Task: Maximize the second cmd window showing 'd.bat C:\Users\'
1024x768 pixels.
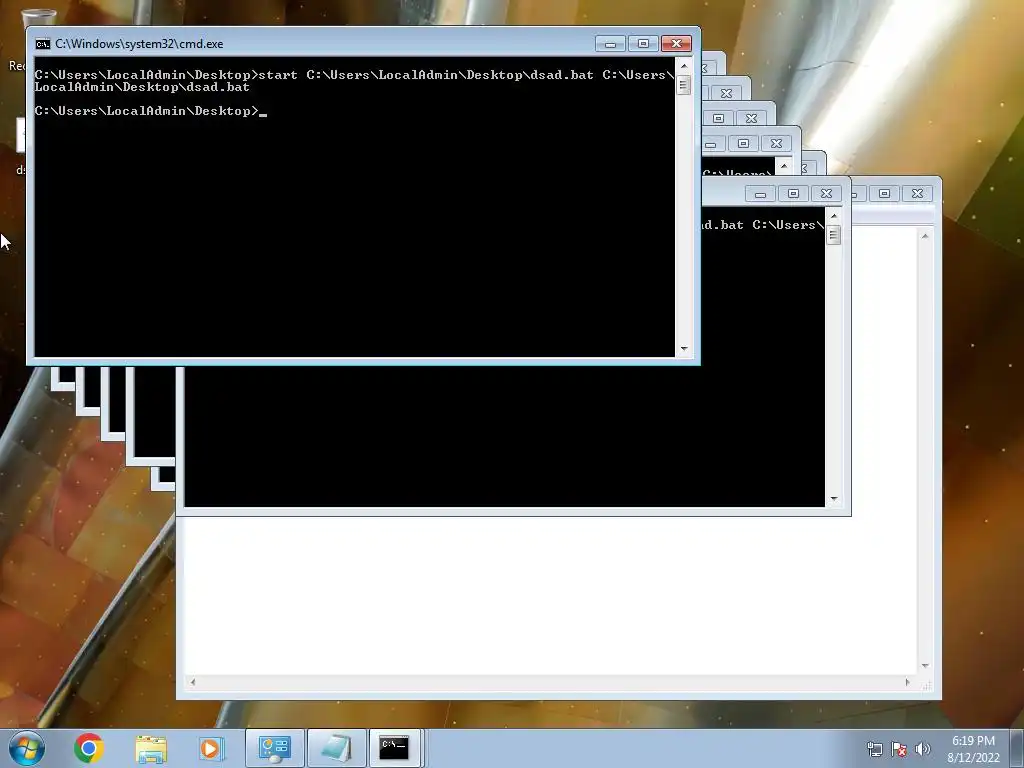Action: tap(793, 194)
